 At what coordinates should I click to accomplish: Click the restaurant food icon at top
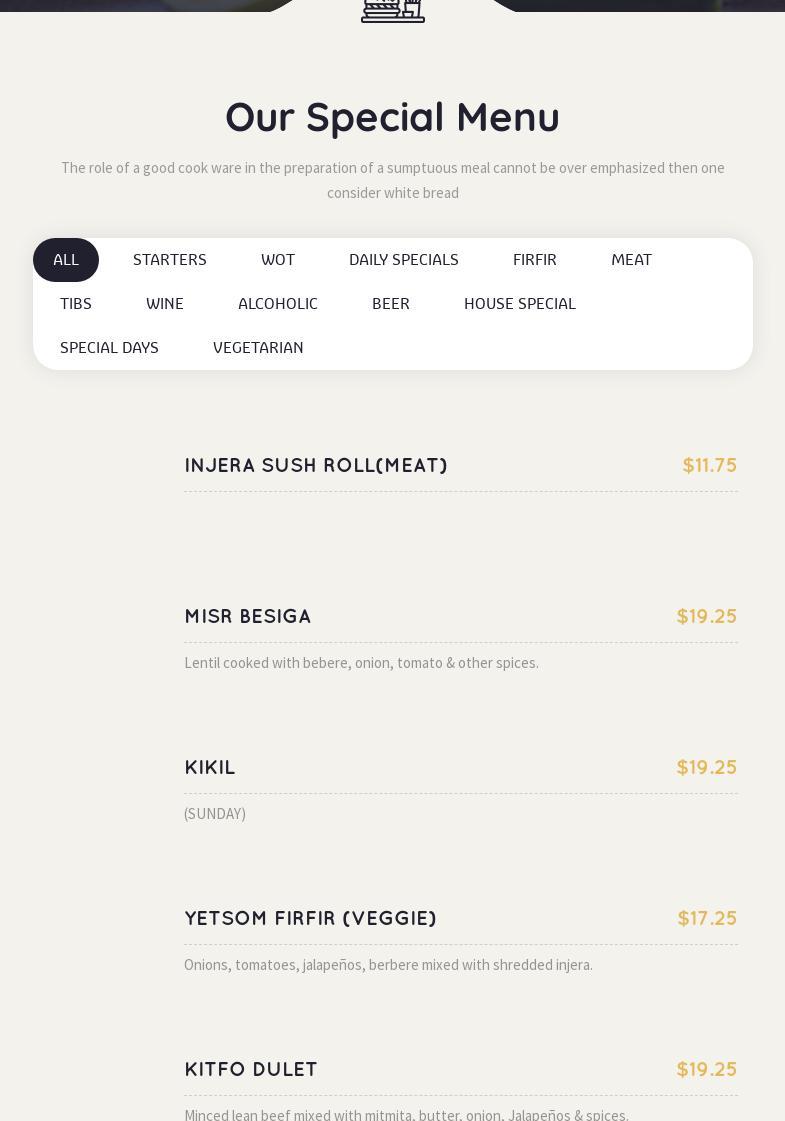click(392, 11)
